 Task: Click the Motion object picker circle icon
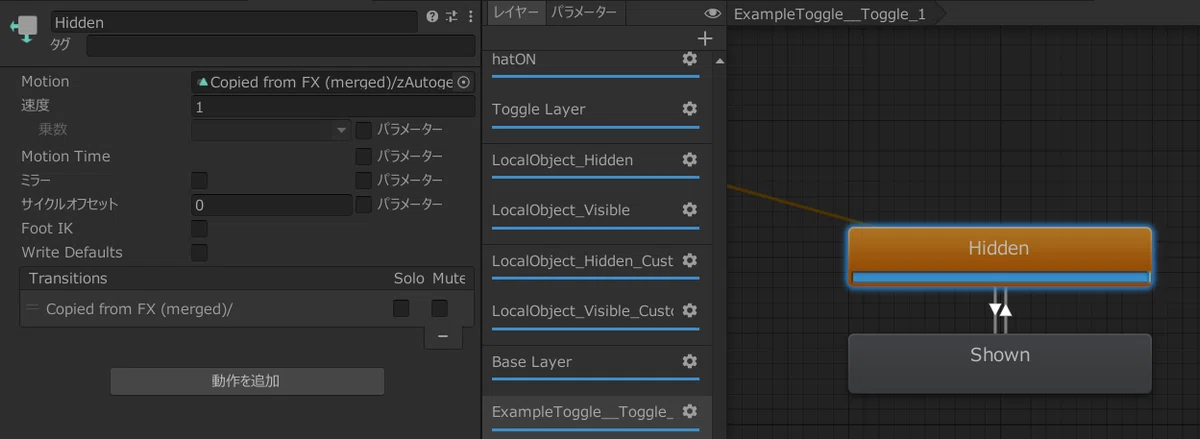tap(463, 82)
